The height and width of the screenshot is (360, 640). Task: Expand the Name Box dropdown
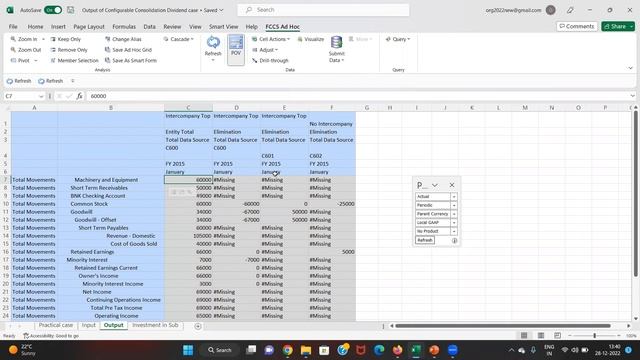point(41,96)
